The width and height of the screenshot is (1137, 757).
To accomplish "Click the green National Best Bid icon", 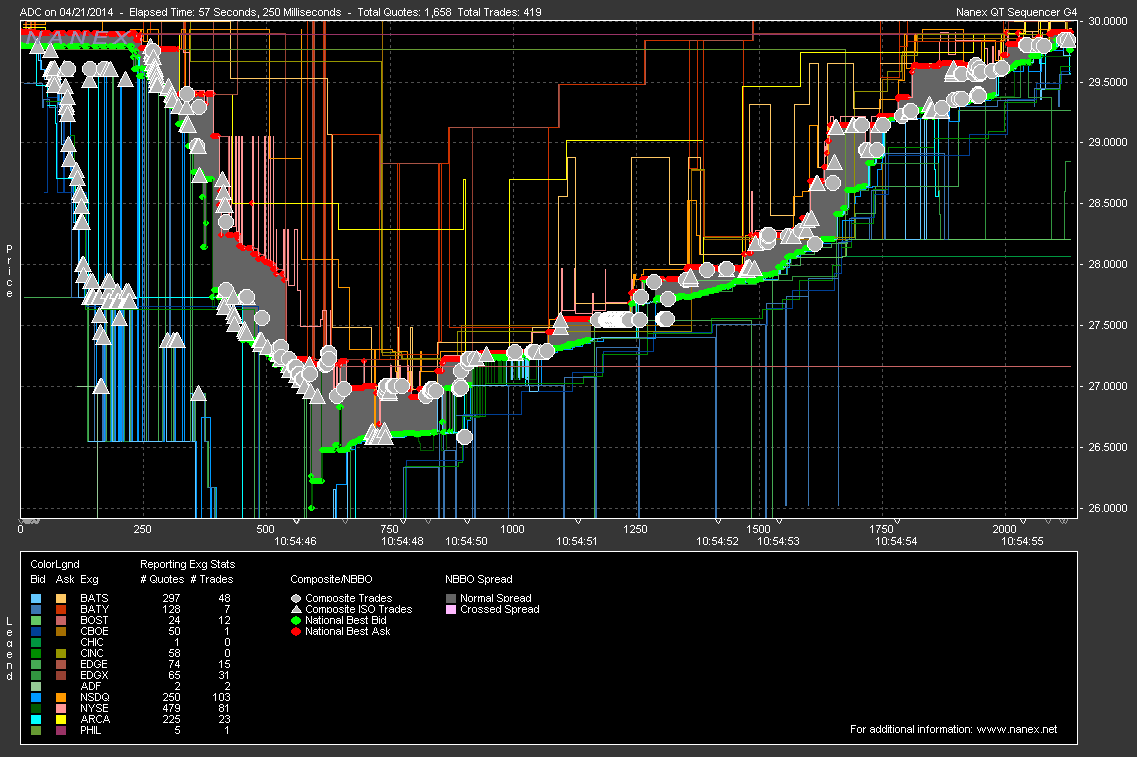I will [x=296, y=620].
